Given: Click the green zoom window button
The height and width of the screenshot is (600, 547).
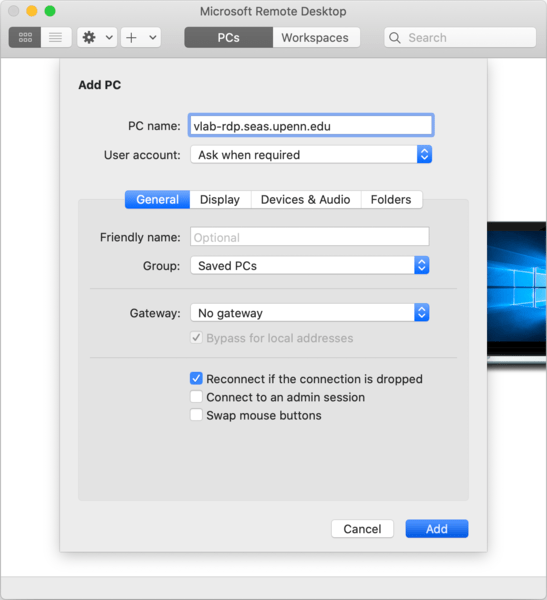Looking at the screenshot, I should pos(50,11).
